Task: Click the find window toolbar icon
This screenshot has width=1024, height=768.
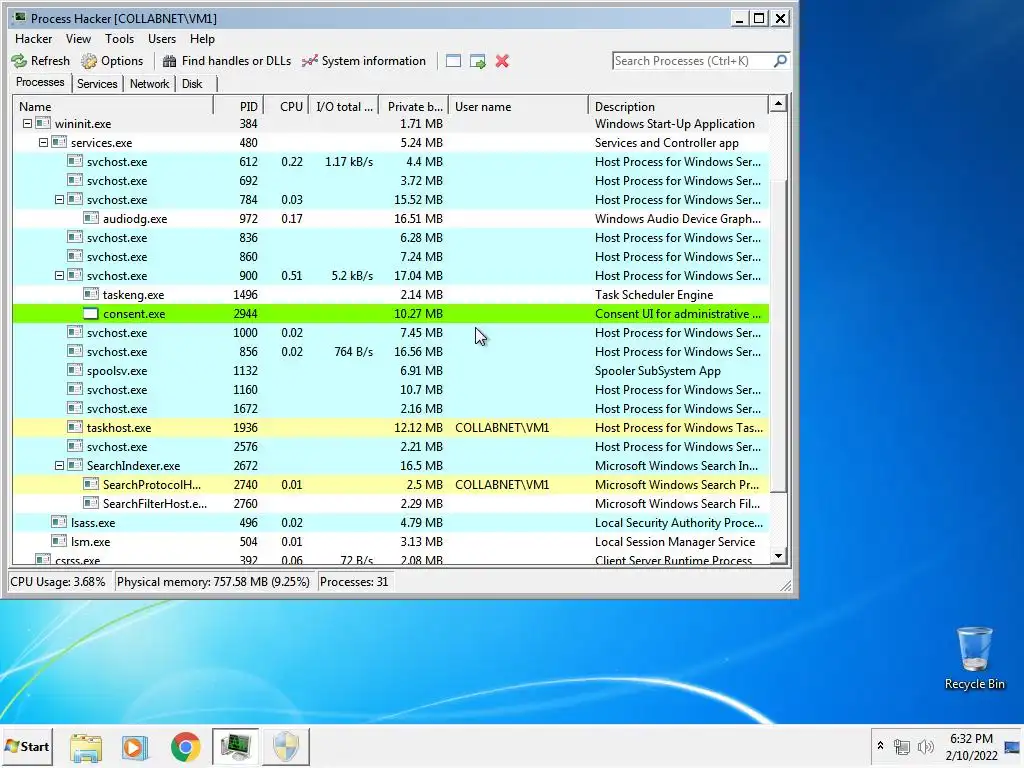Action: pyautogui.click(x=453, y=61)
